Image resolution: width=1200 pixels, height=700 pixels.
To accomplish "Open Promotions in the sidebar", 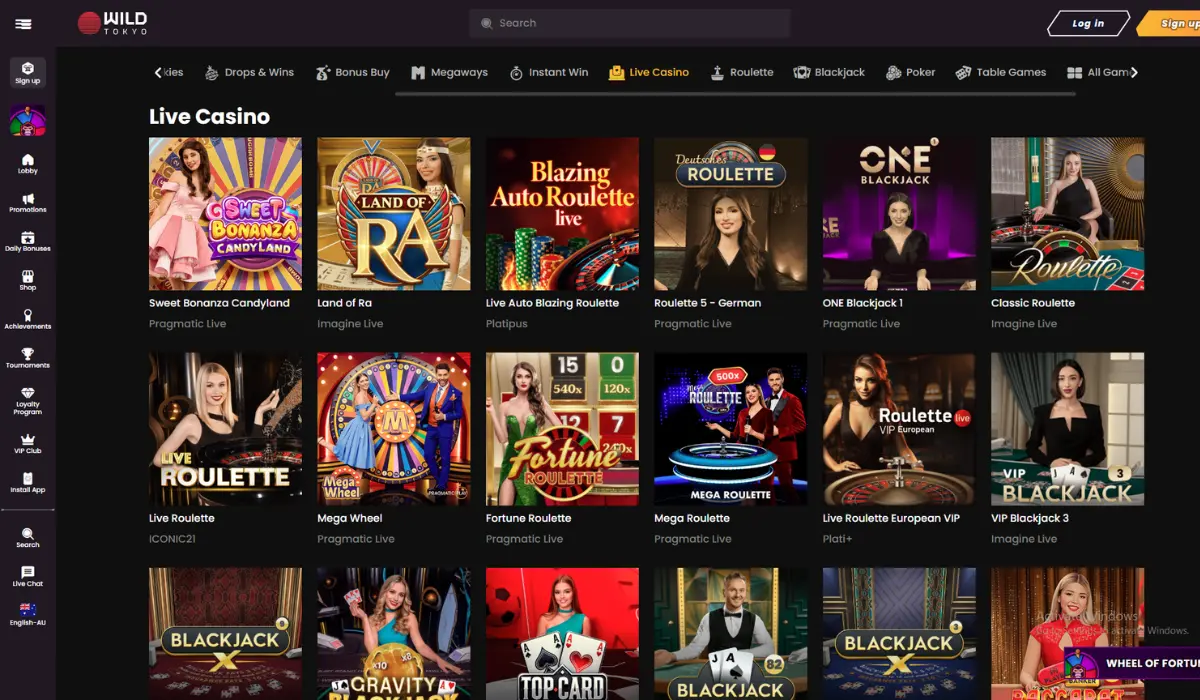I will 28,203.
